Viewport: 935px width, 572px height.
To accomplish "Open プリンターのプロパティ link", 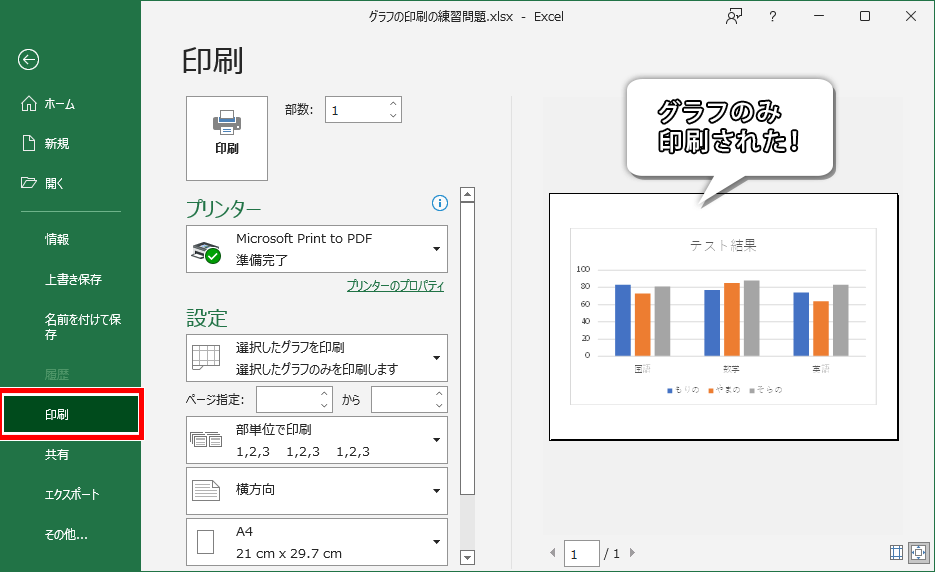I will (395, 286).
